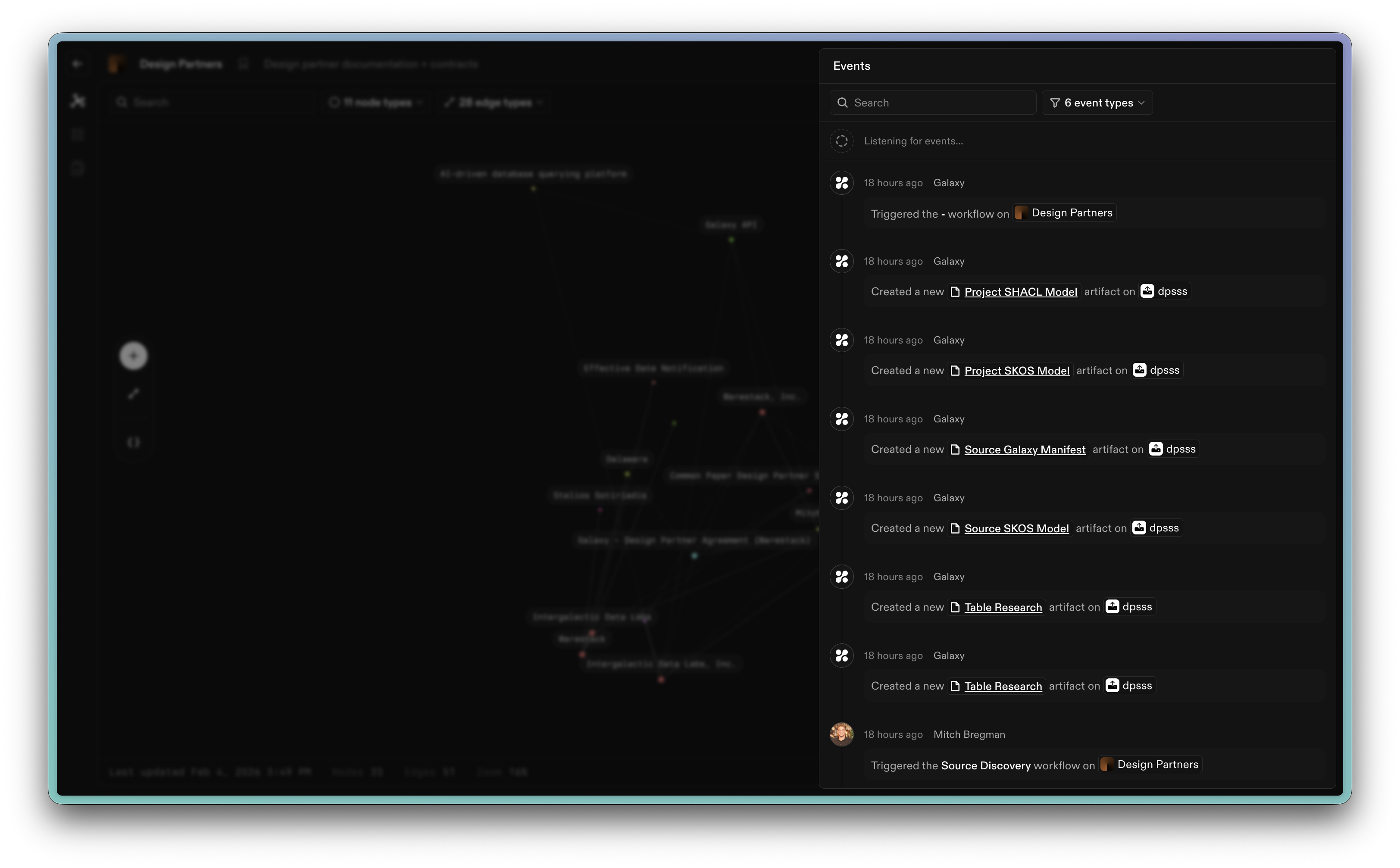This screenshot has height=868, width=1400.
Task: Click the zoom percentage in the bottom status bar
Action: pyautogui.click(x=518, y=771)
